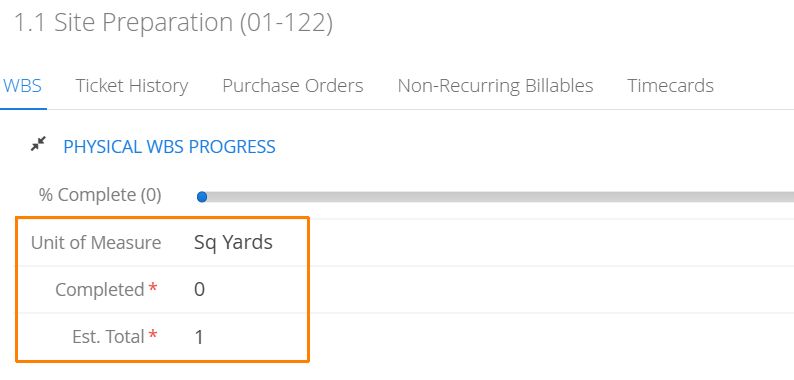This screenshot has width=794, height=380.
Task: Click the Est. Total field label
Action: click(x=108, y=336)
